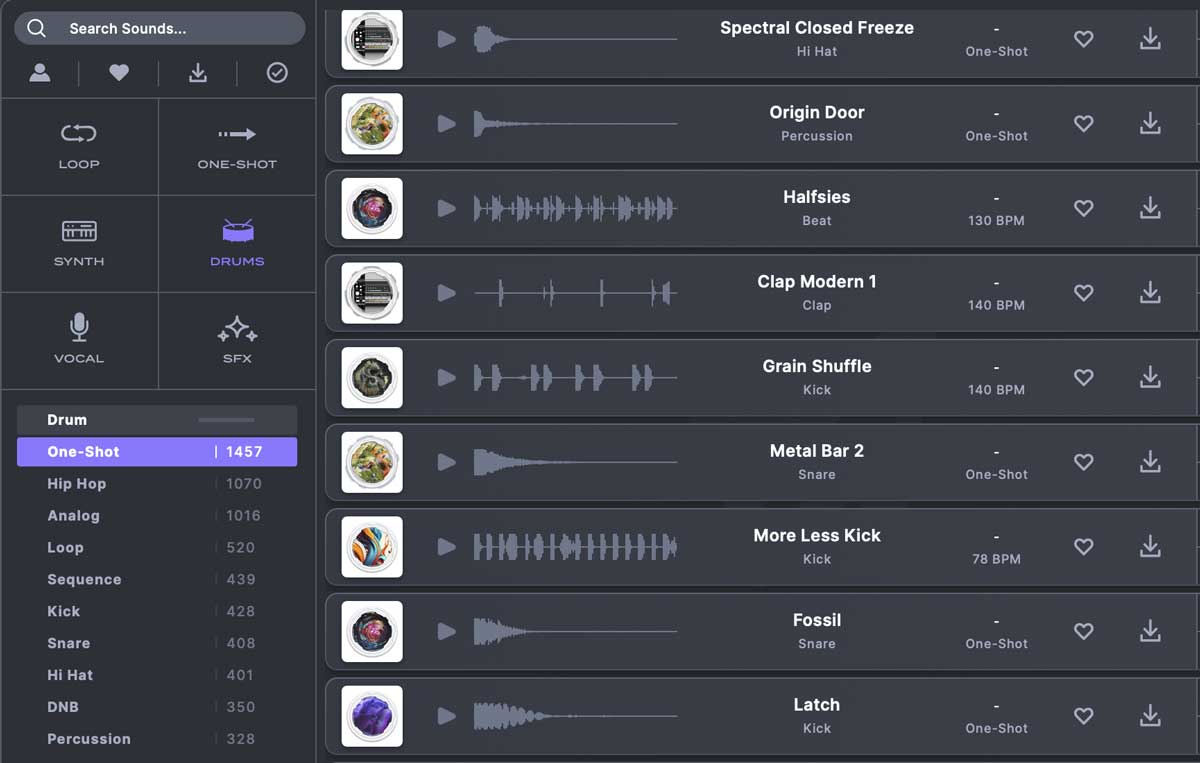Download the Origin Door percussion sound
Viewport: 1200px width, 763px height.
tap(1149, 124)
